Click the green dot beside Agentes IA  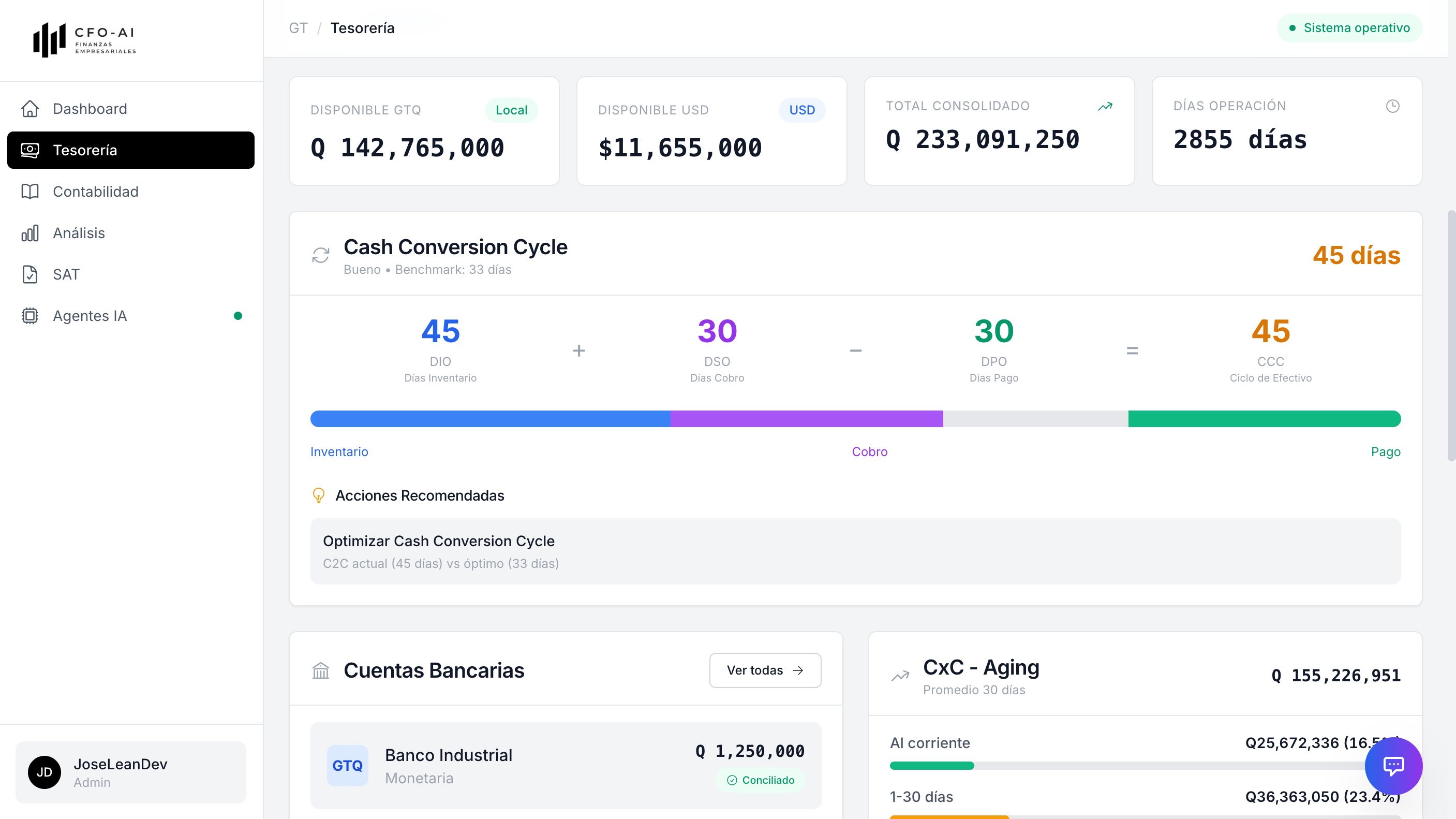[239, 316]
